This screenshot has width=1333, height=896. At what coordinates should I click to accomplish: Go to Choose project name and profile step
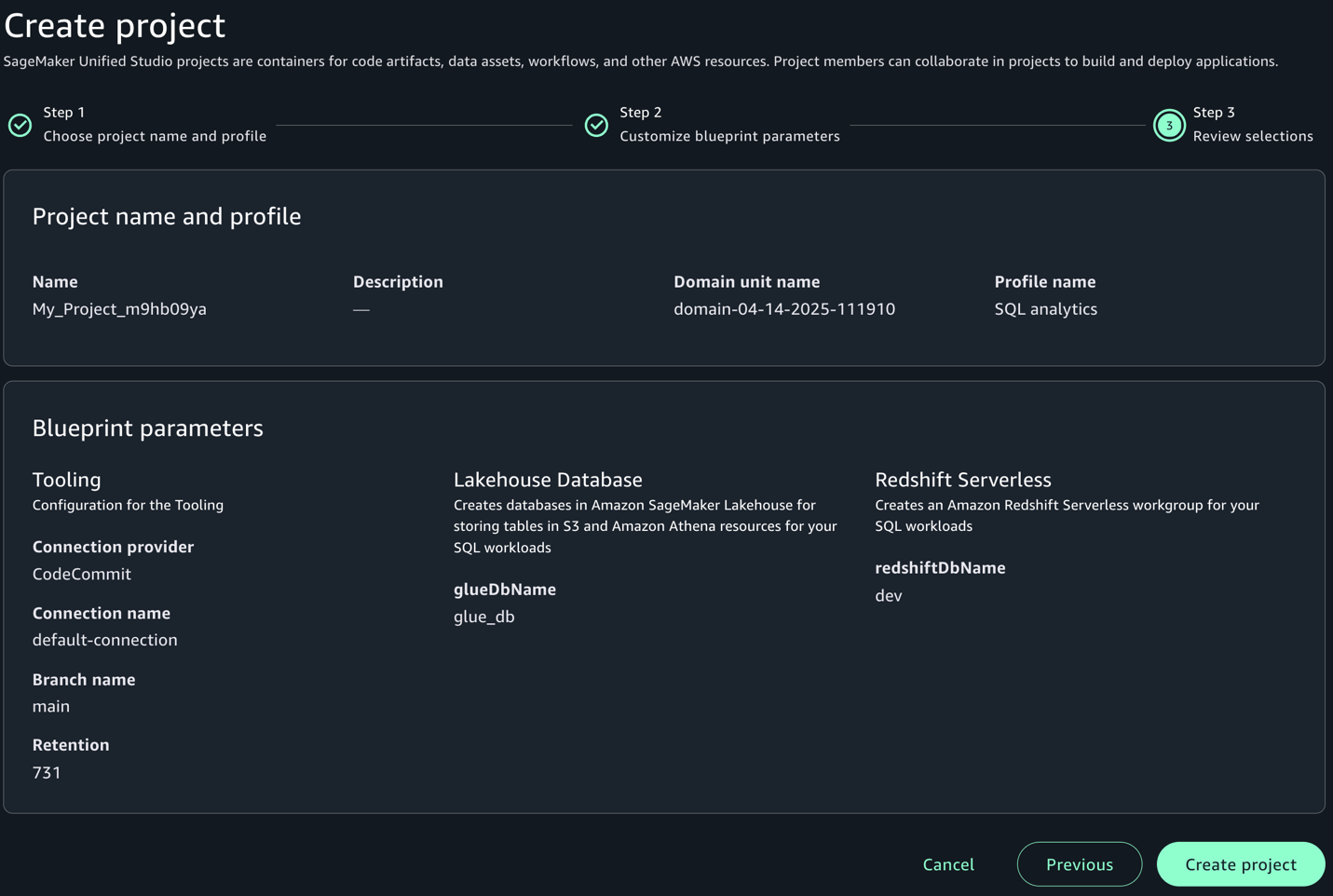155,136
